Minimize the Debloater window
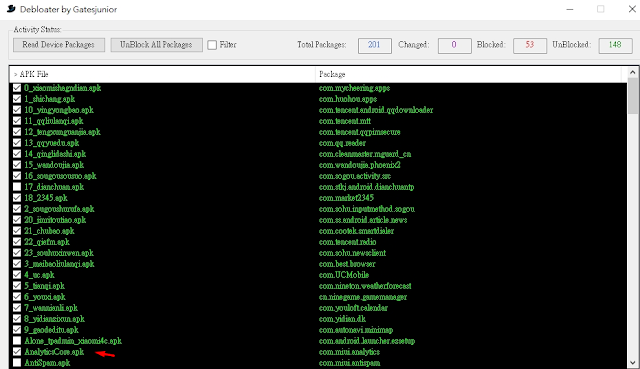The width and height of the screenshot is (640, 369). click(x=570, y=9)
